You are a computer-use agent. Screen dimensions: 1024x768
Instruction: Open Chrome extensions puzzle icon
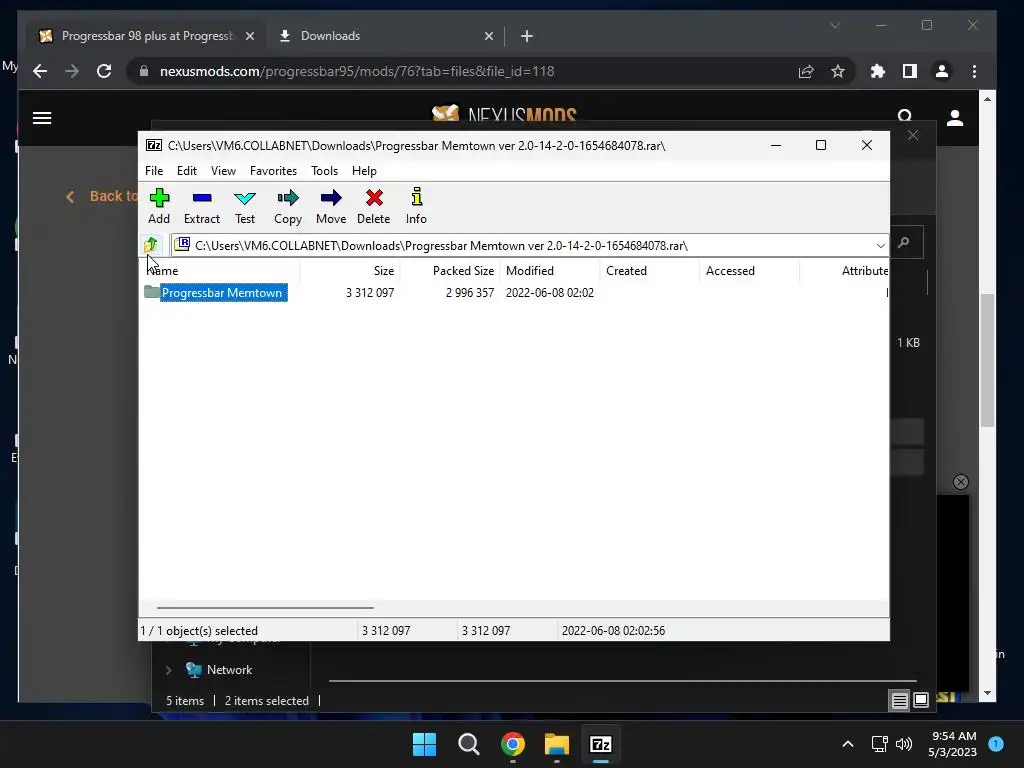[x=878, y=71]
